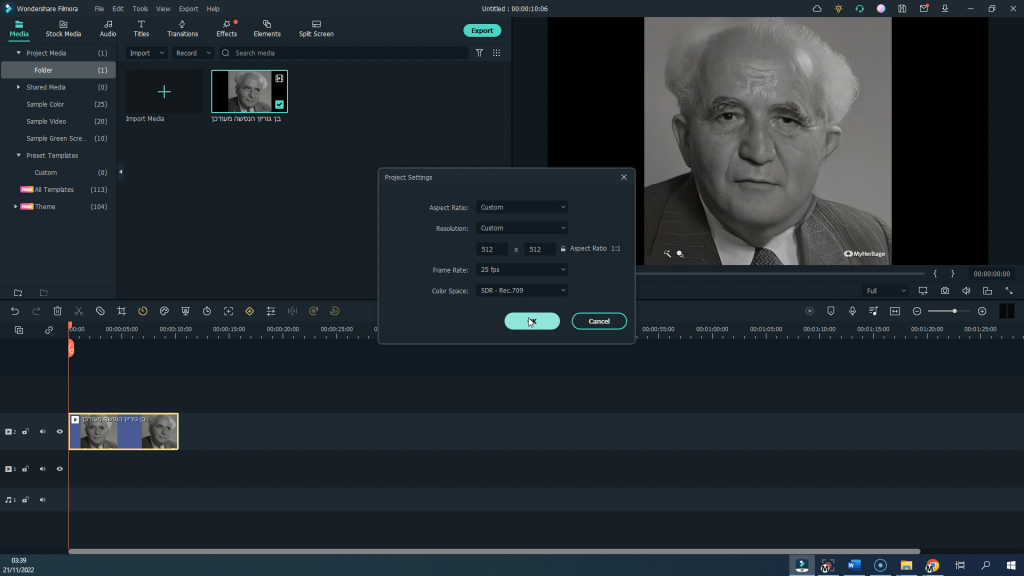Select Sample Color in sidebar
The image size is (1024, 576).
click(45, 104)
